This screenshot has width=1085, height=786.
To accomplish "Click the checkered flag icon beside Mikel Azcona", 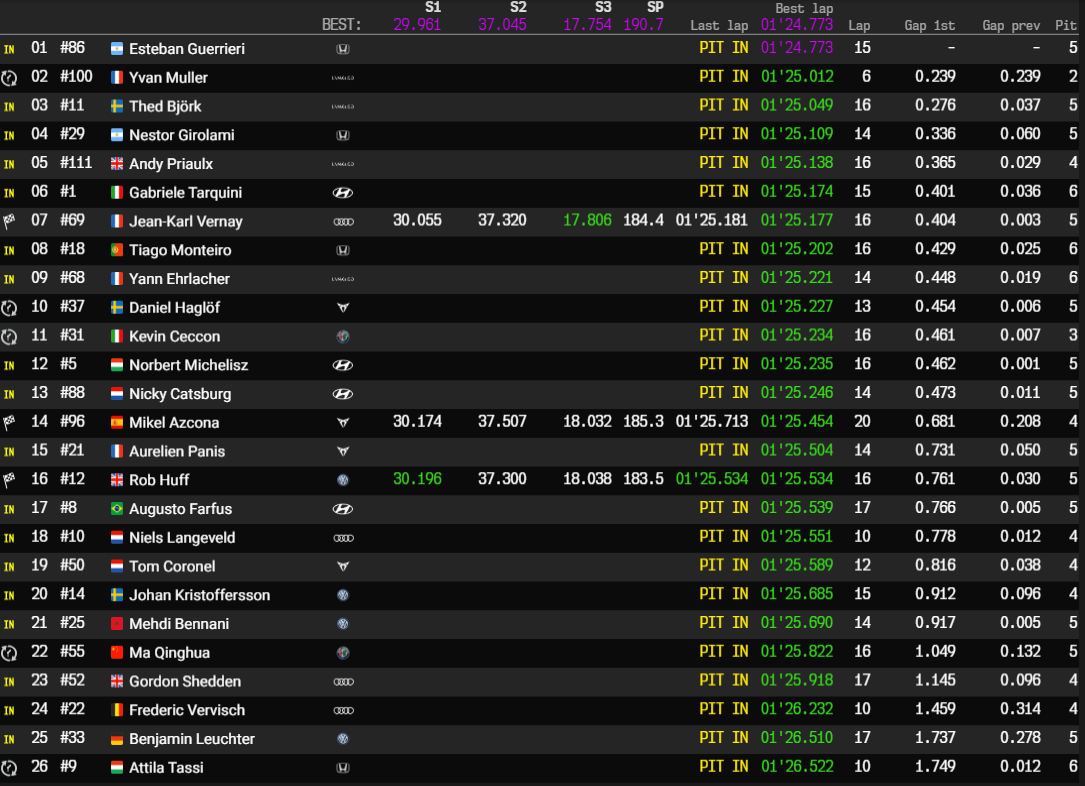I will coord(10,421).
